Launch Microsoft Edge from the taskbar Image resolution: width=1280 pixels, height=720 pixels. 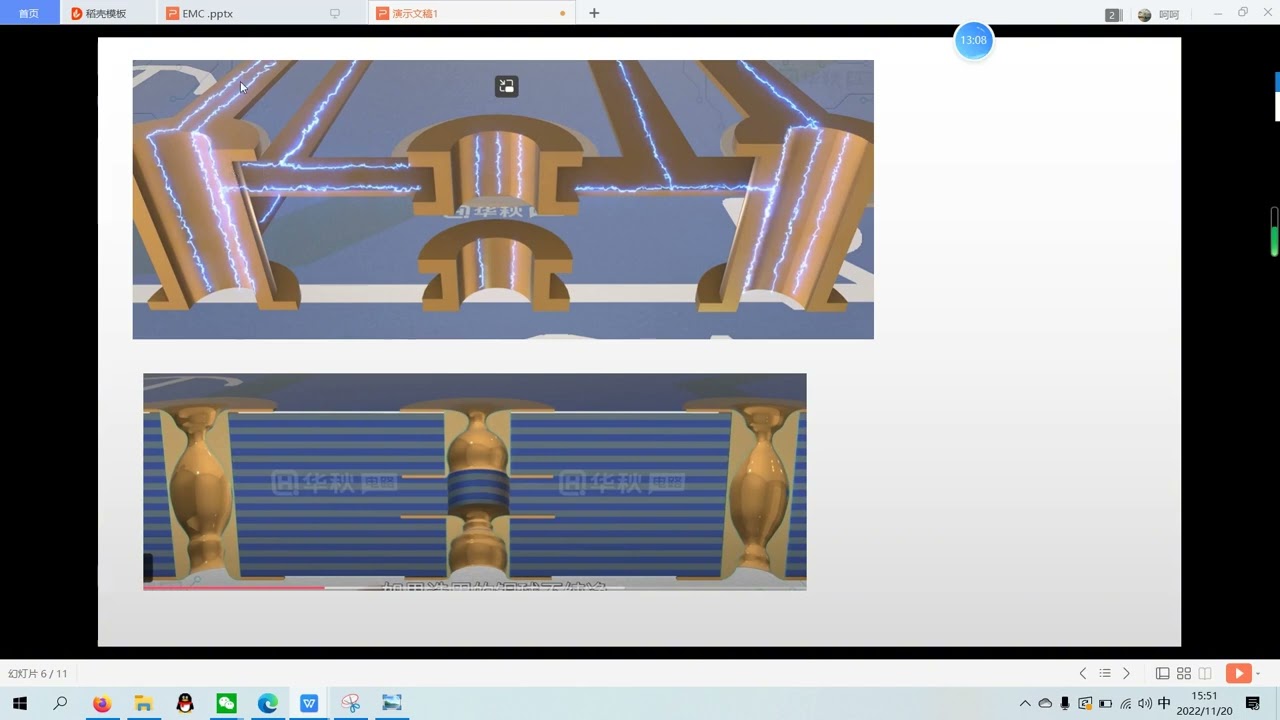268,704
